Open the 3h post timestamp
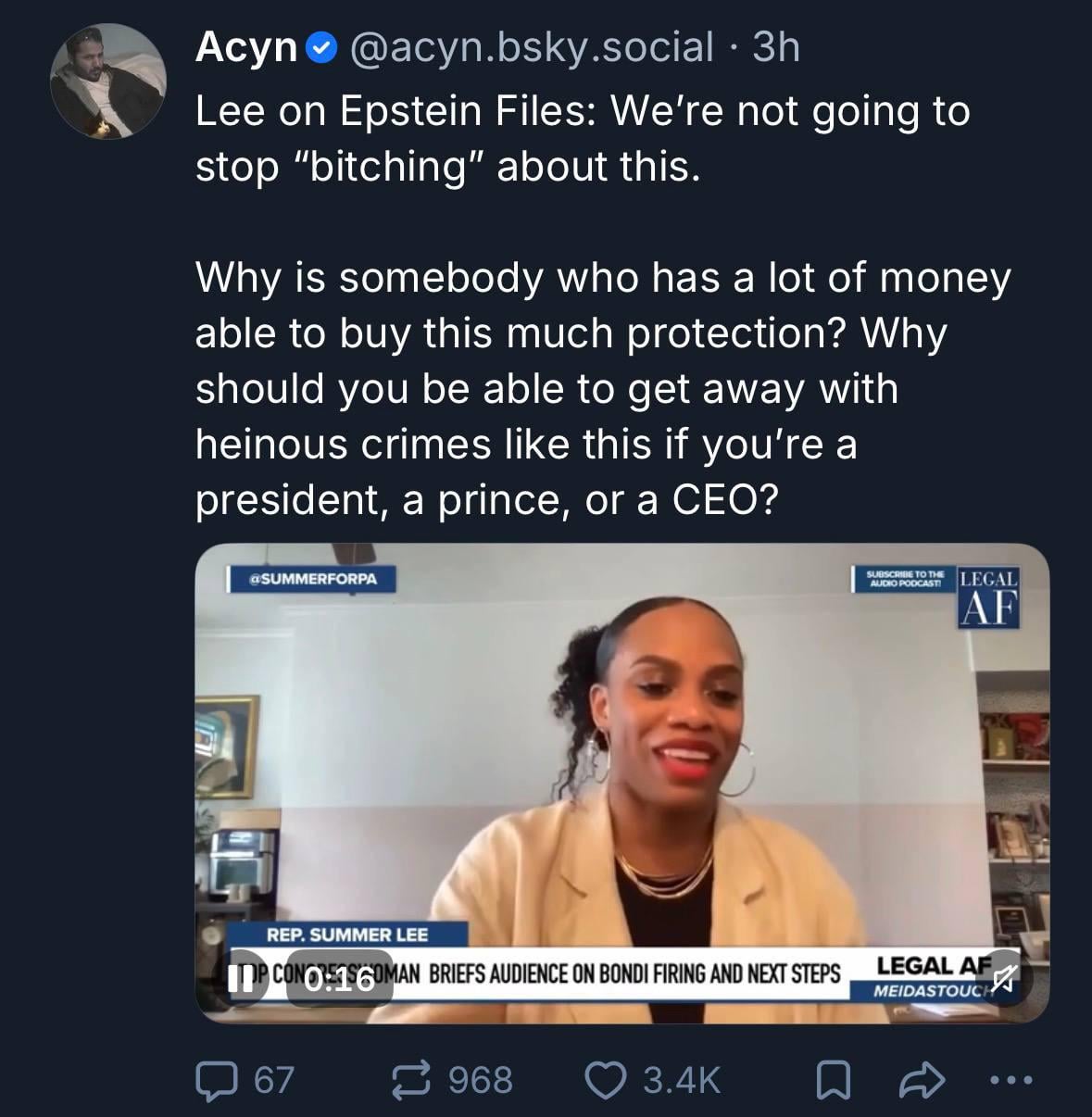The height and width of the screenshot is (1117, 1092). [x=776, y=47]
